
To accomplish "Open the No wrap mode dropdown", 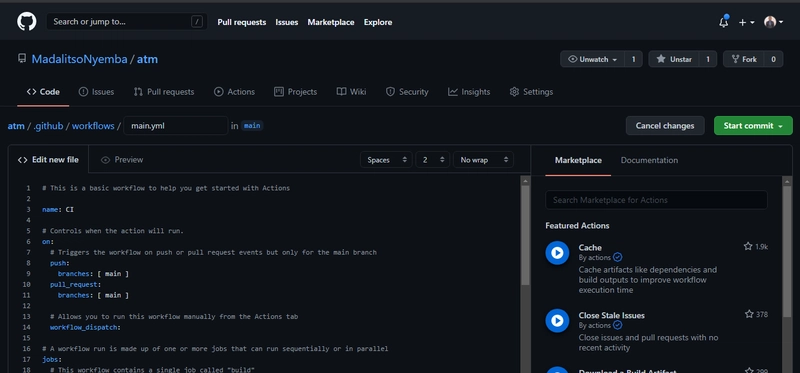I will click(x=483, y=160).
